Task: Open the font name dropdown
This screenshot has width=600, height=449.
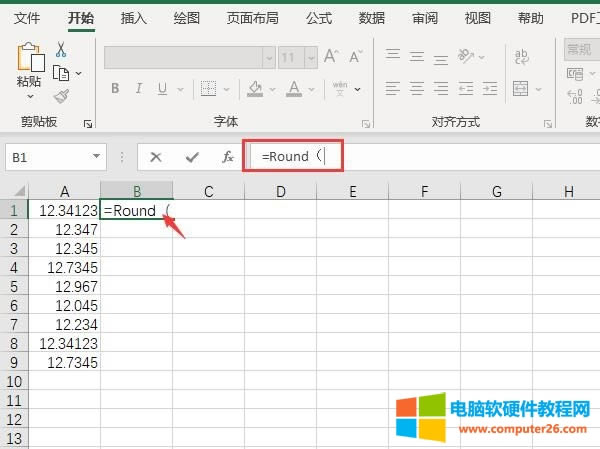Action: (269, 58)
